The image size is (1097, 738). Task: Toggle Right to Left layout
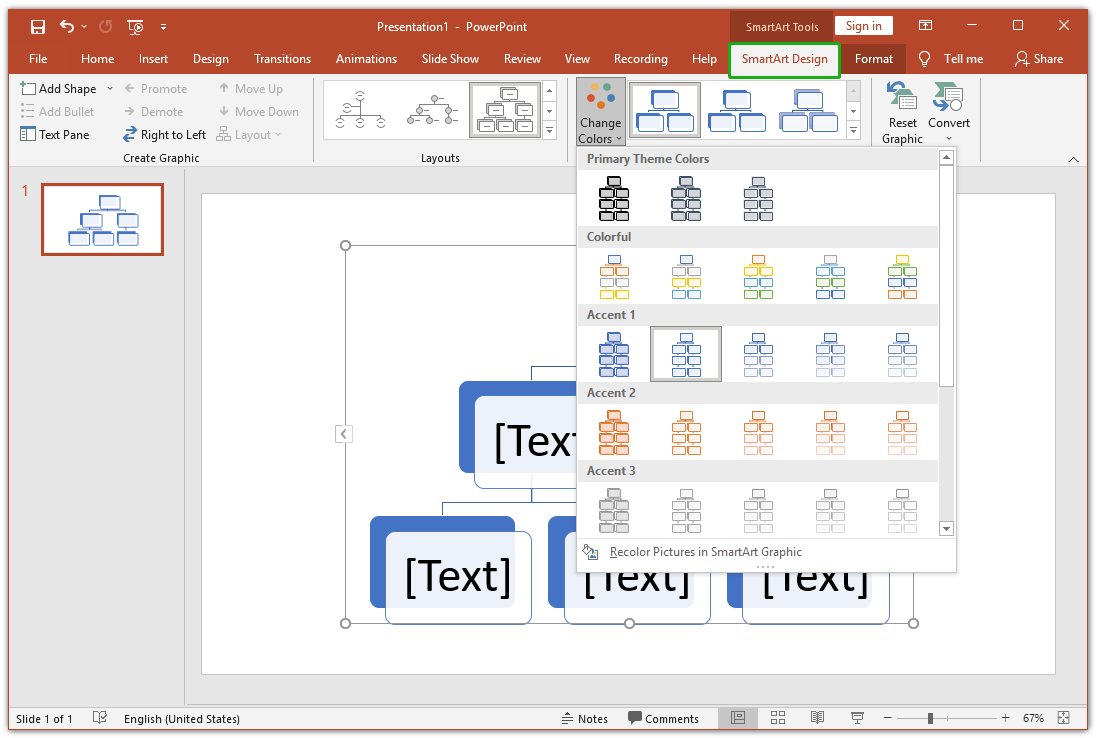click(164, 134)
